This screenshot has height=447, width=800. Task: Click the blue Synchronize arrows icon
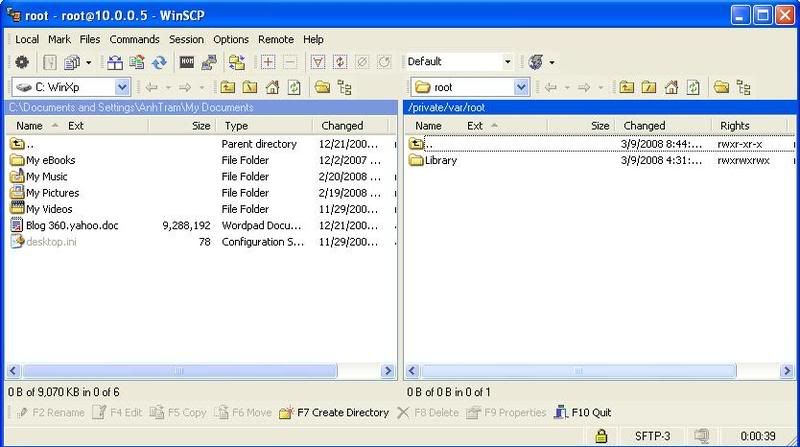point(159,62)
